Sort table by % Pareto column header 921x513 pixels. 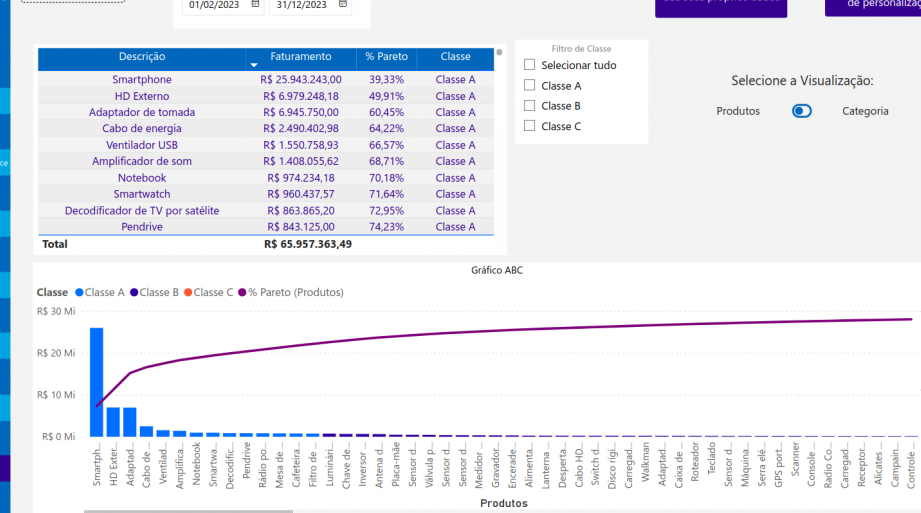point(386,56)
